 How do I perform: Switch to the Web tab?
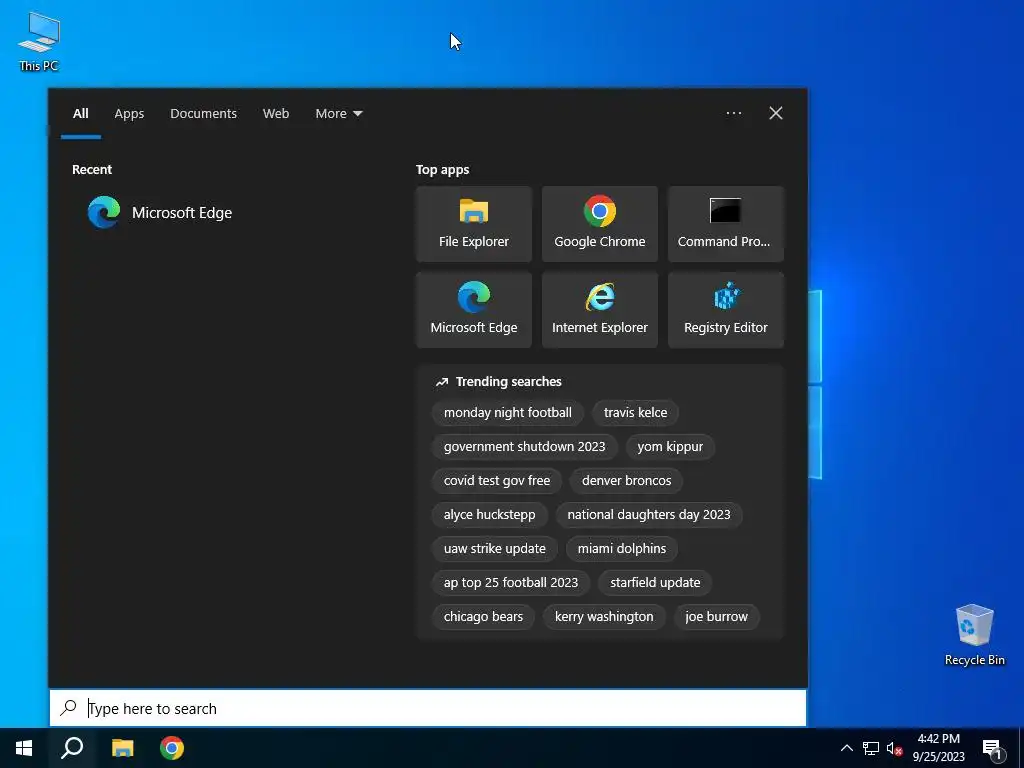[276, 114]
